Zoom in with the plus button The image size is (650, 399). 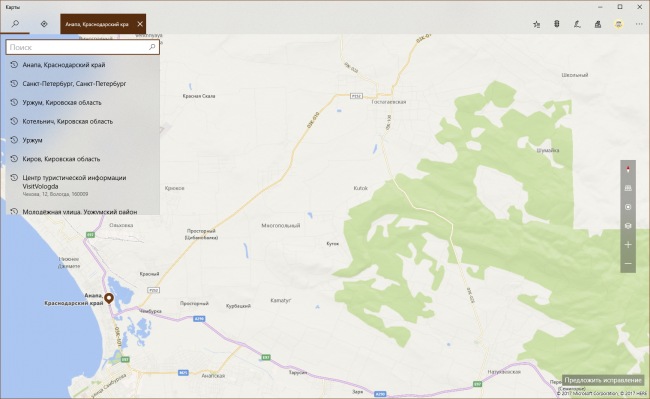628,244
